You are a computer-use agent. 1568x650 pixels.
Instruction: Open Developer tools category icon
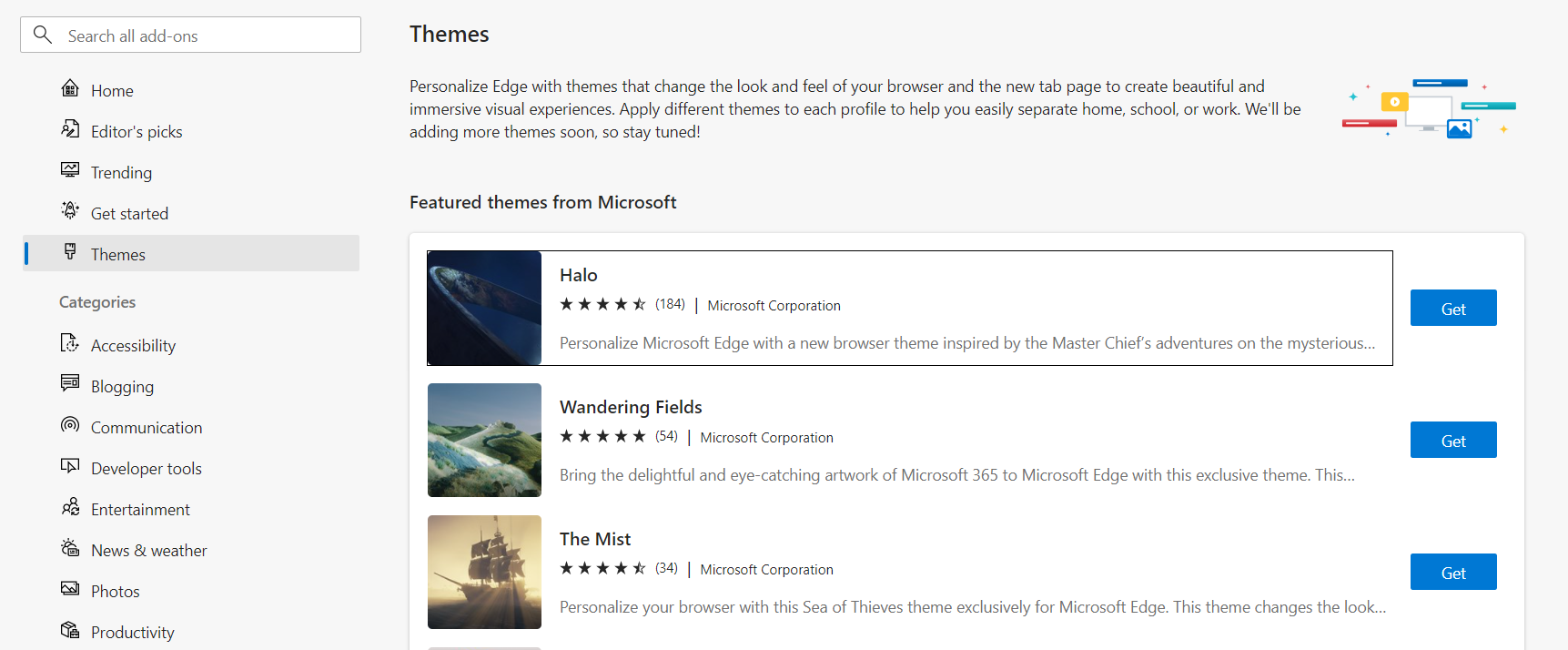[x=70, y=467]
